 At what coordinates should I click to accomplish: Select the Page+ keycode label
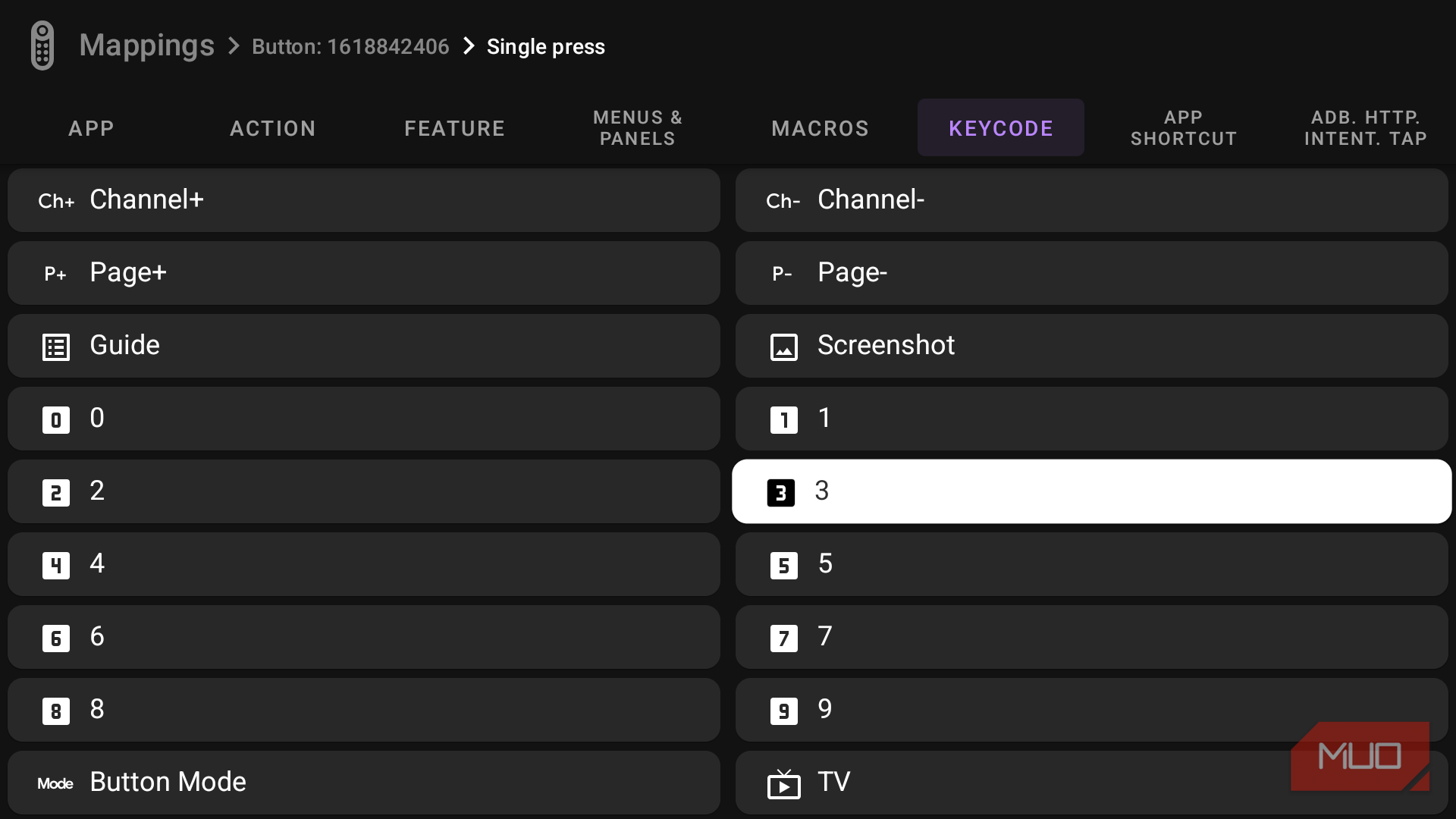(x=128, y=273)
